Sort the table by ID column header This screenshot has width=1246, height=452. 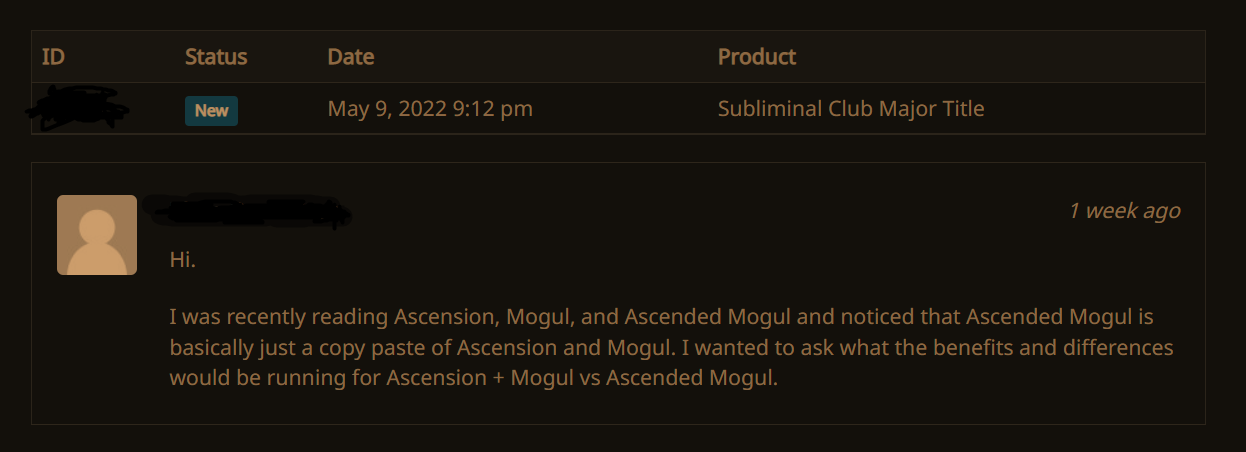pos(53,57)
